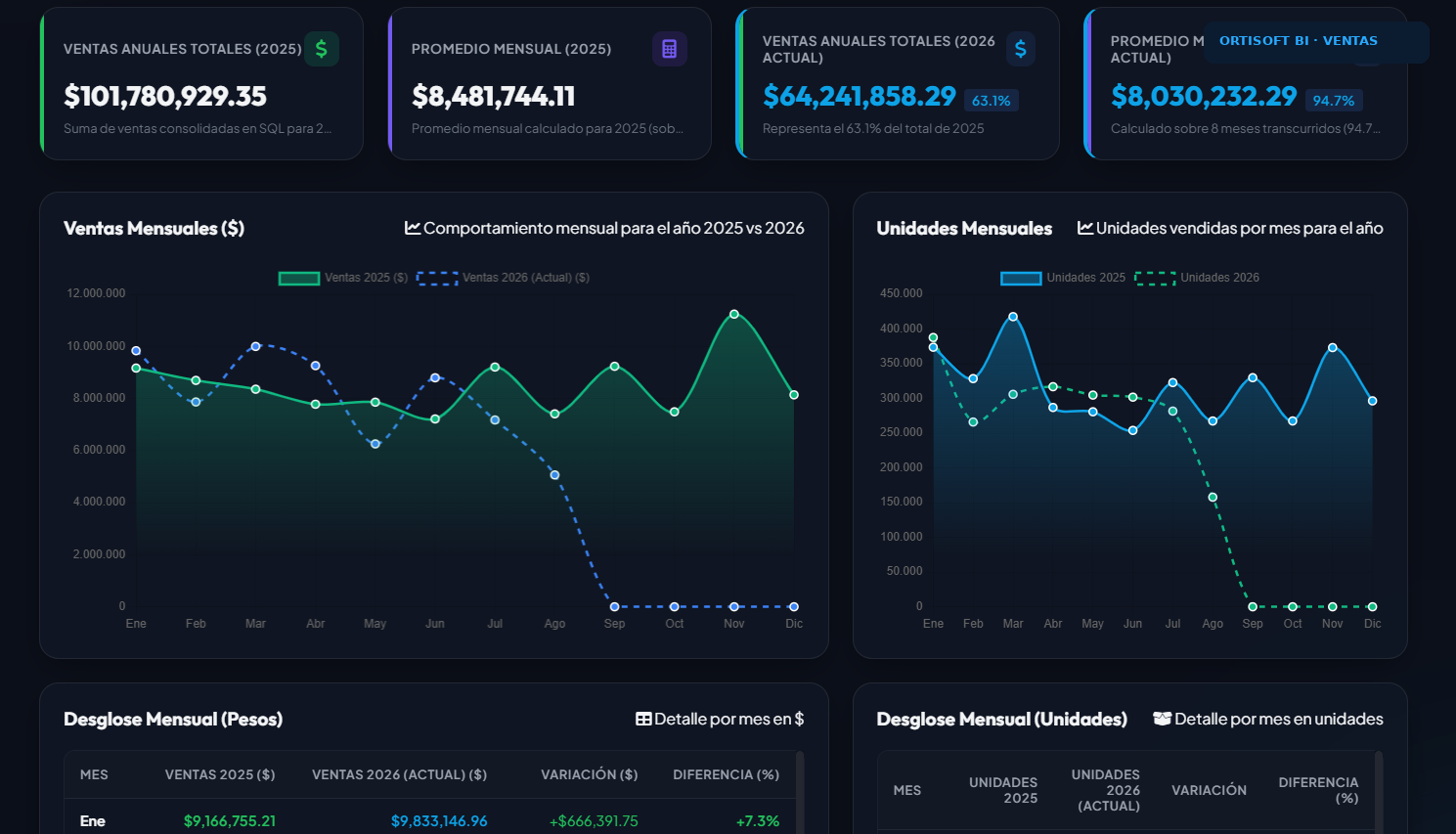Click the ORTISOFT BI · VENTAS badge
The width and height of the screenshot is (1456, 834).
pos(1316,41)
